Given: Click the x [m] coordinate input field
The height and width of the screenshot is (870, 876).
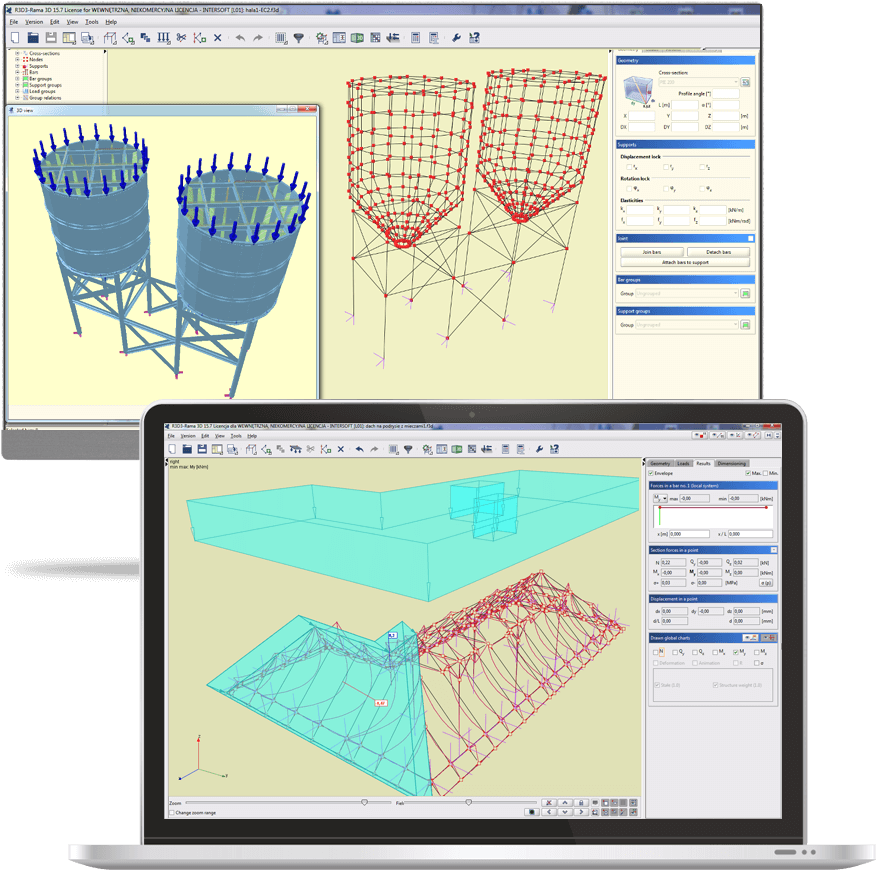Looking at the screenshot, I should coord(690,534).
